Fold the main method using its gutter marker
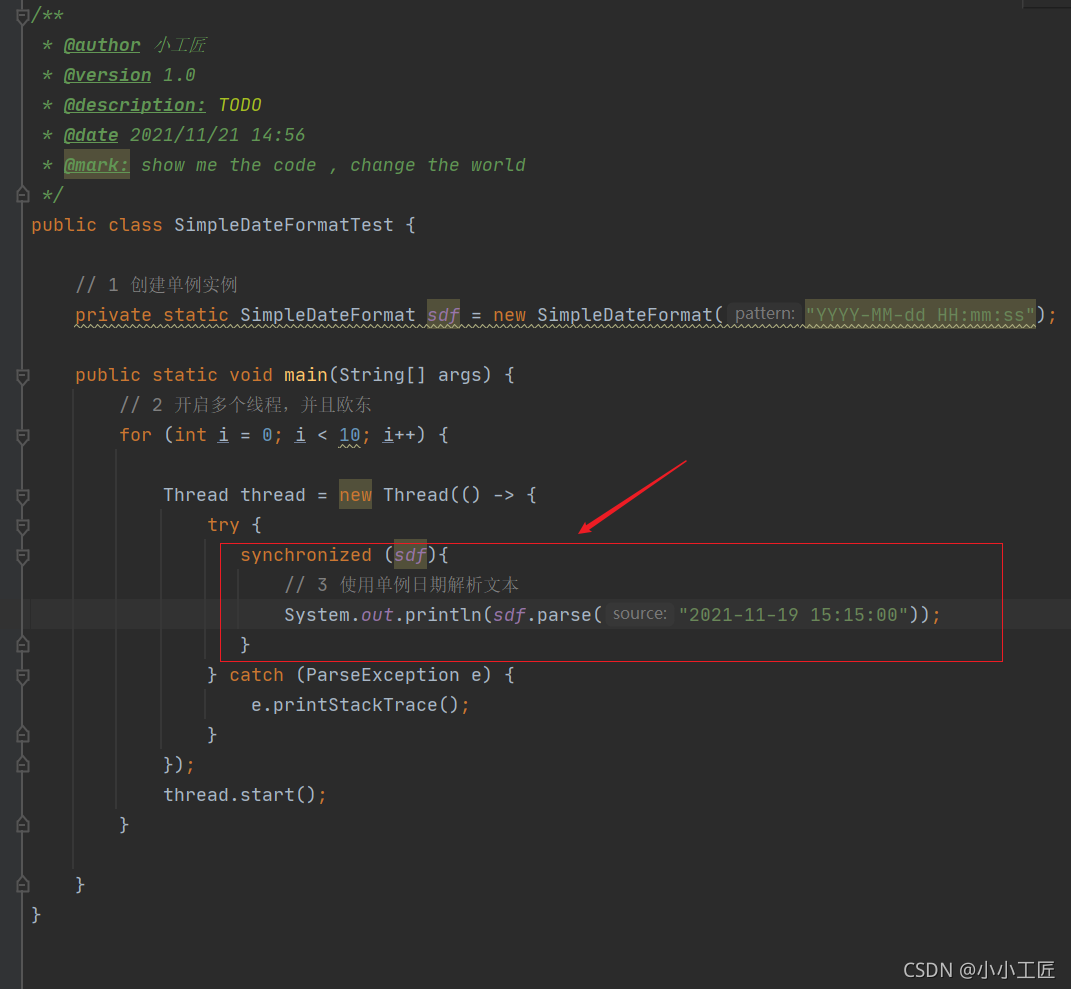 coord(22,376)
